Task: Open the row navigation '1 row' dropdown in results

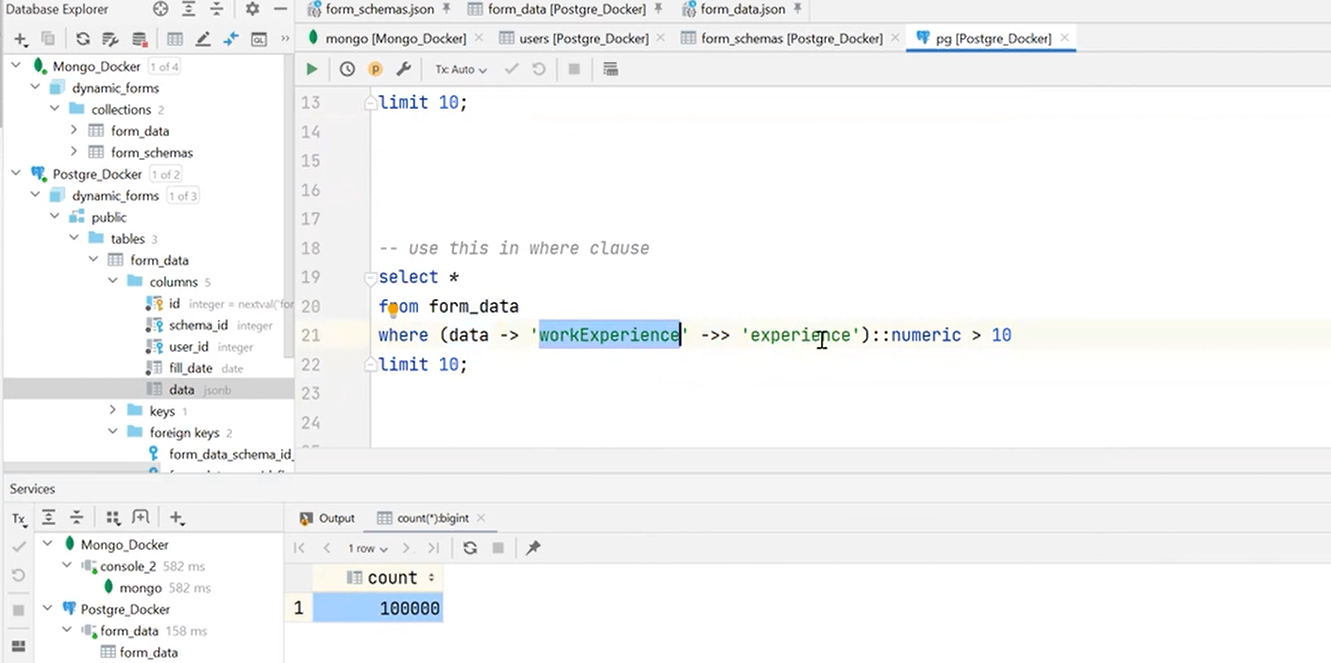Action: [366, 547]
